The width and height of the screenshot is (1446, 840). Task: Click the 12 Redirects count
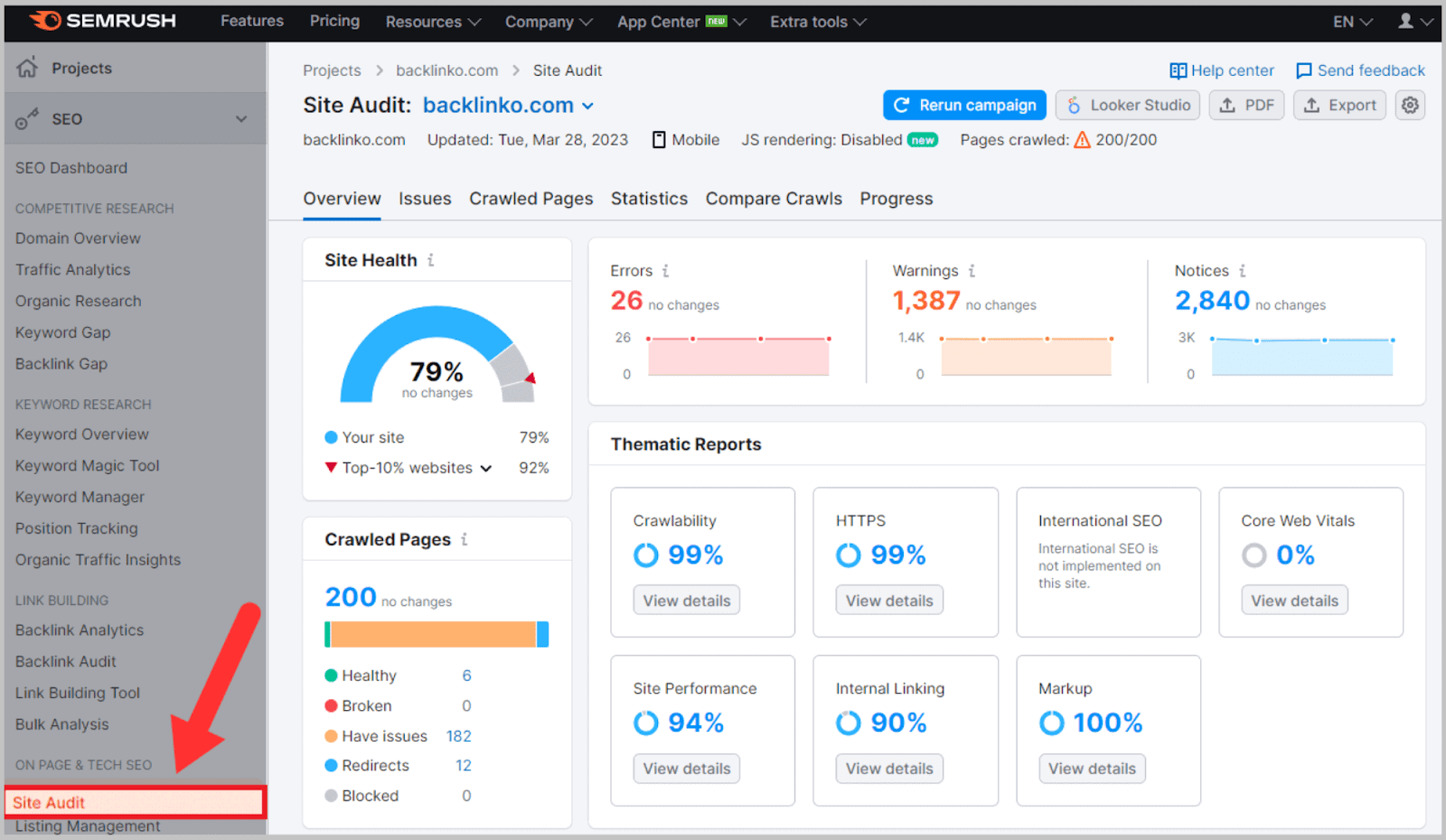[x=464, y=765]
